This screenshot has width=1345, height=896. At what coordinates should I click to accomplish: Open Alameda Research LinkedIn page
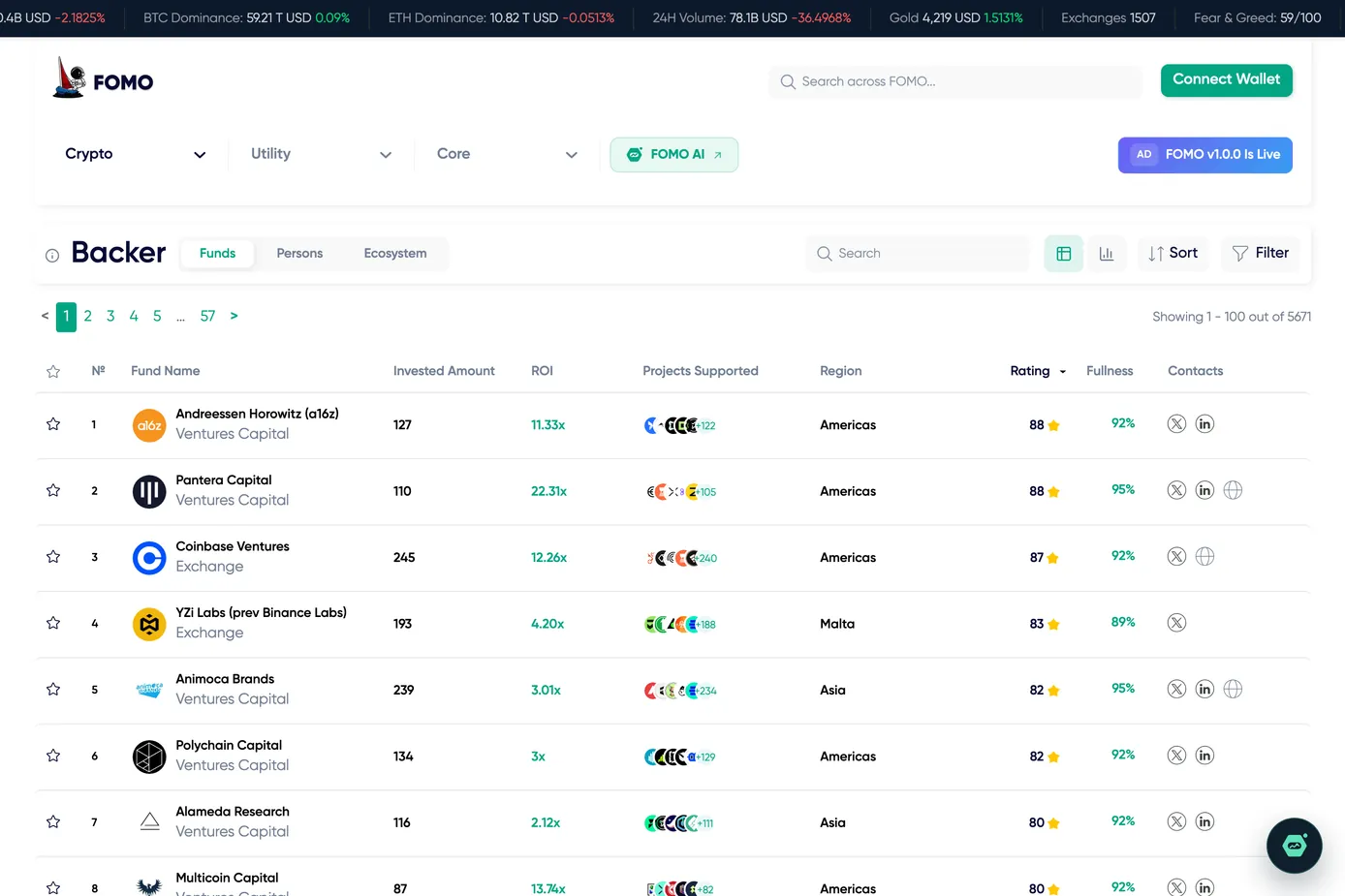pyautogui.click(x=1204, y=821)
